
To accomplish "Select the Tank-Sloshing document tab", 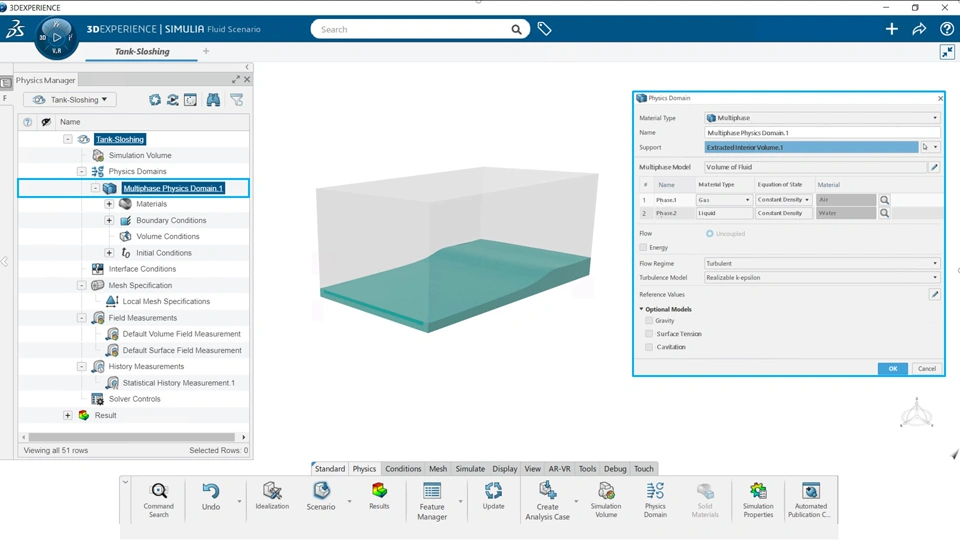I will [x=142, y=51].
